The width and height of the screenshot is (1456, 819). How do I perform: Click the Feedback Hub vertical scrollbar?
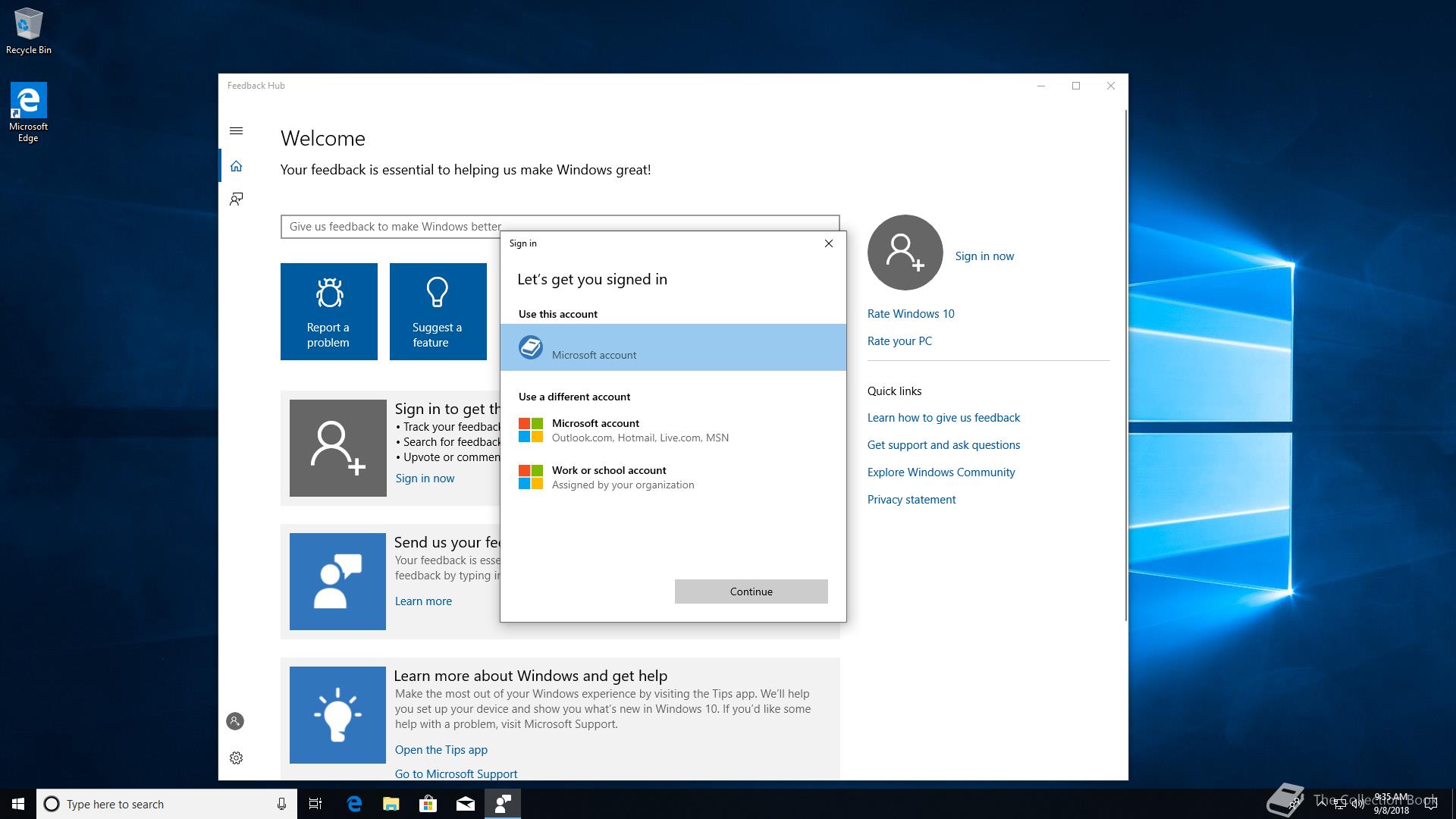coord(1125,364)
